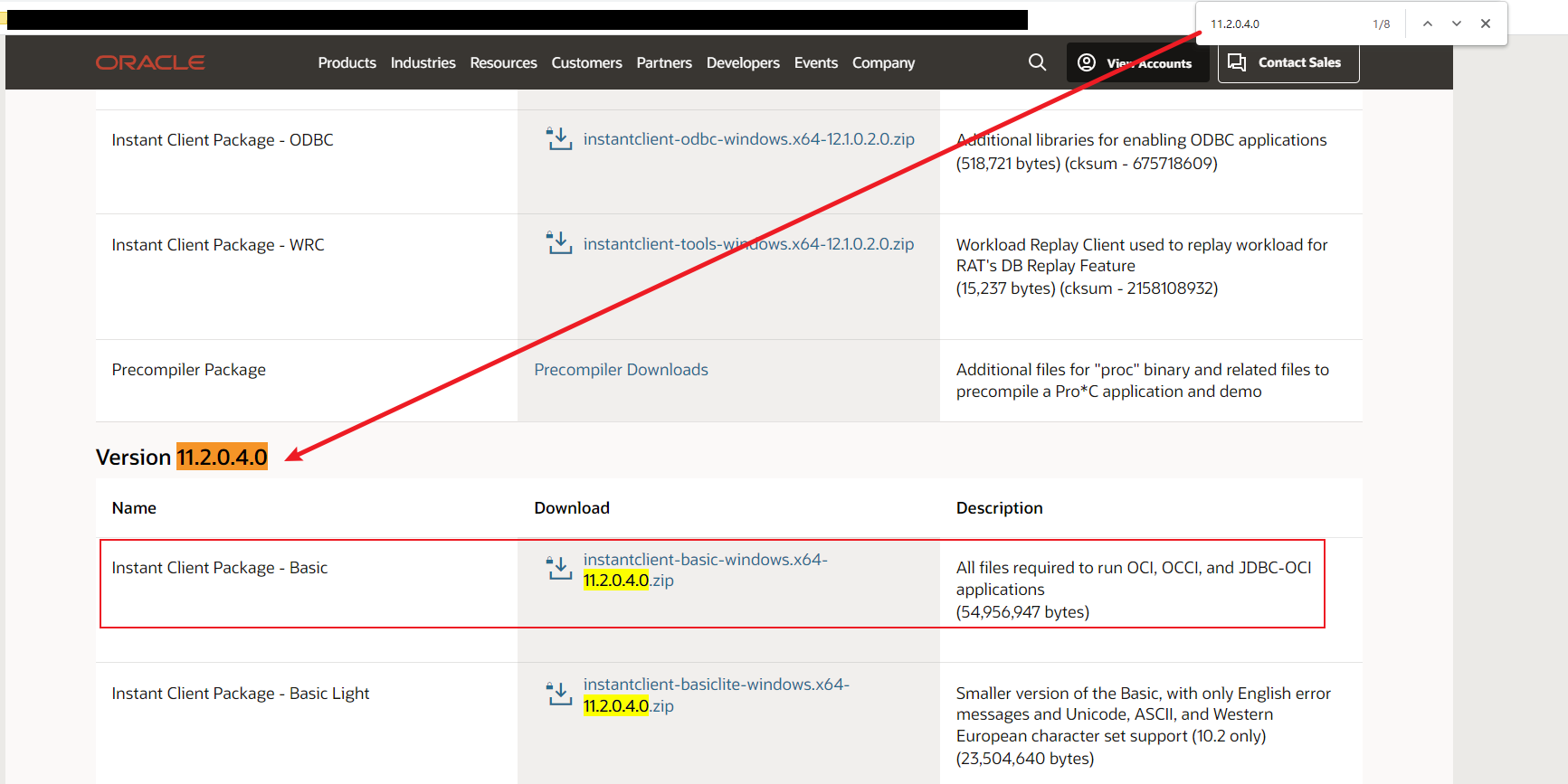Click 'Instant Client Package - ODBC' name cell
This screenshot has height=784, width=1568.
[x=223, y=140]
